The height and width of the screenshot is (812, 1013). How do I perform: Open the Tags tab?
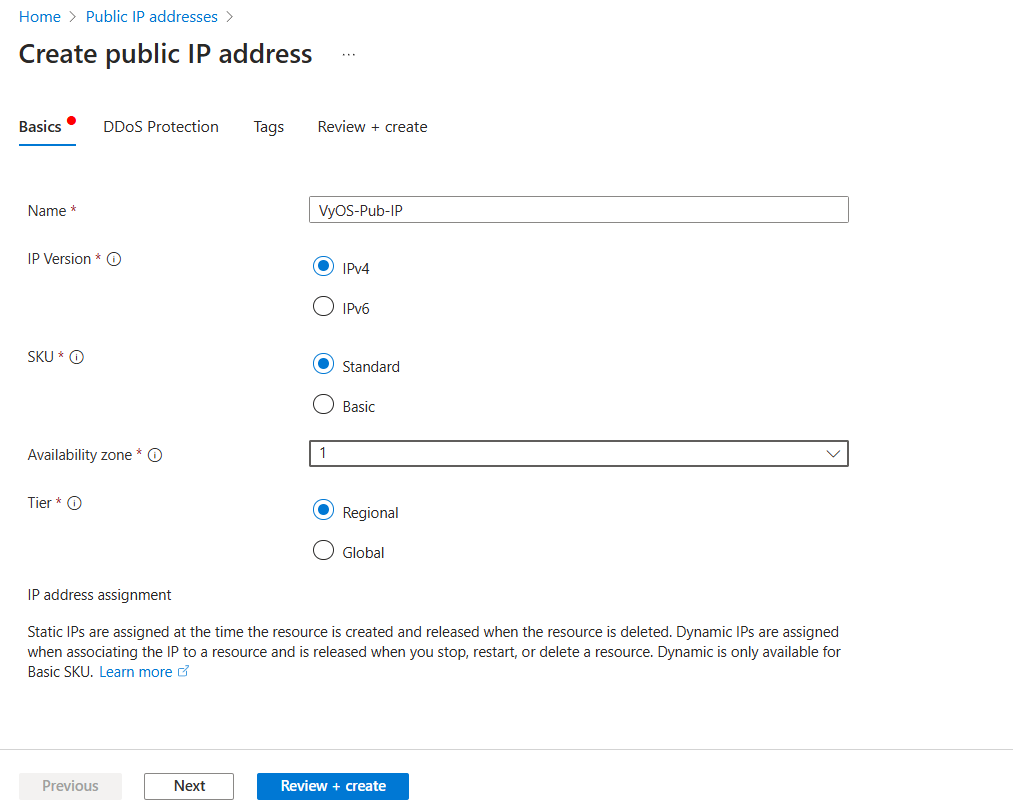pos(268,127)
